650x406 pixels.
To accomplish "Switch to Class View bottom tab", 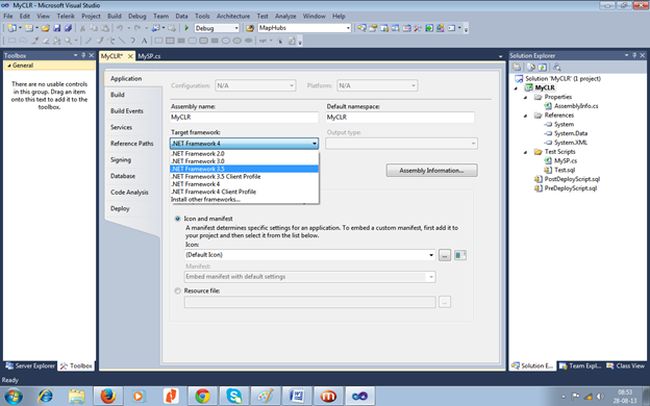I will [626, 366].
